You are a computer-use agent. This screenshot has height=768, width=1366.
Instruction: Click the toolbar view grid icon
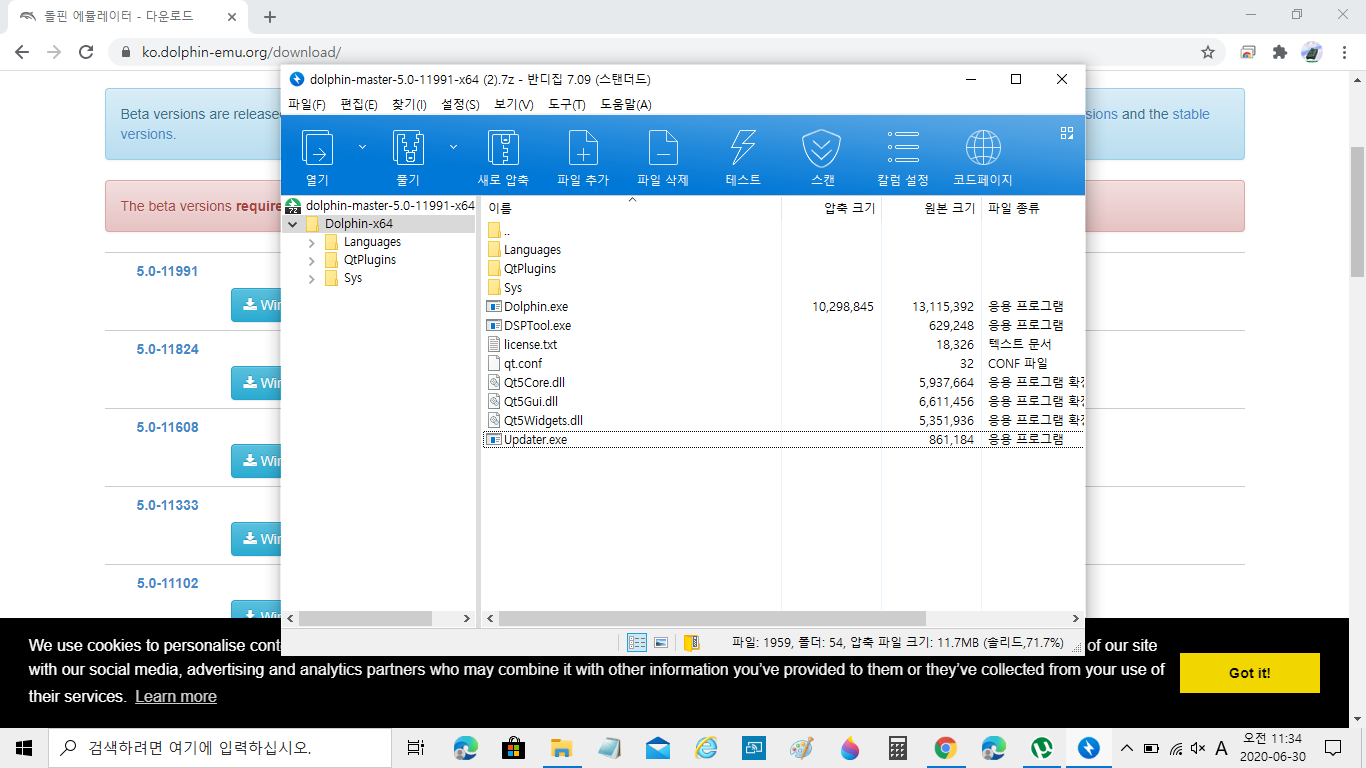pos(1066,133)
